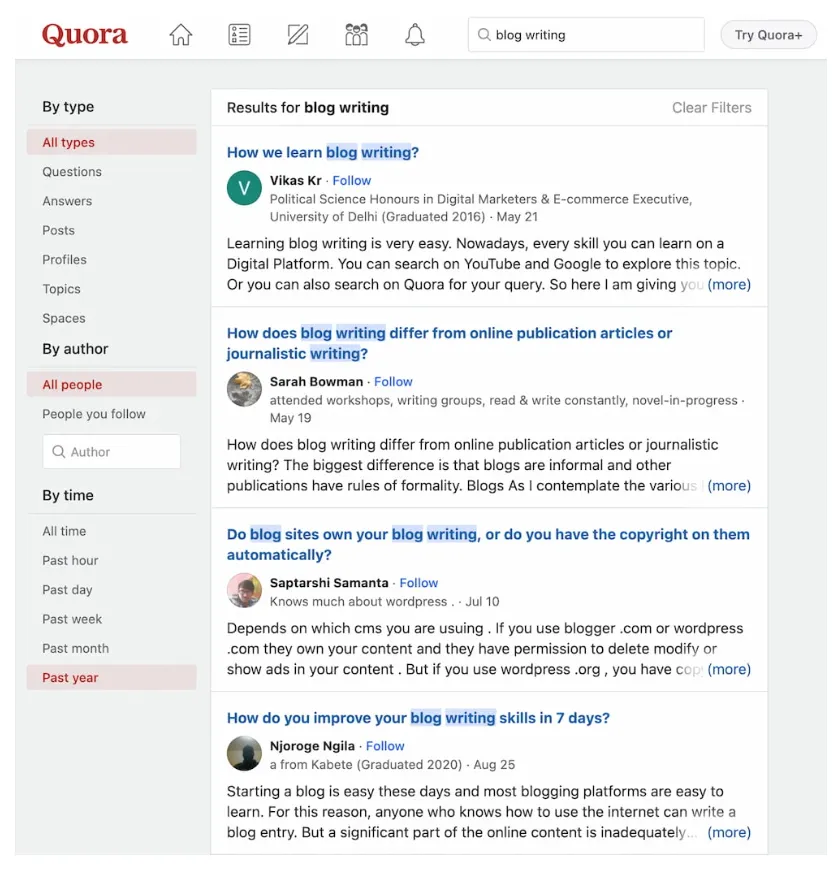Open Sarah Bowman's profile name
This screenshot has height=874, width=840.
(x=316, y=382)
